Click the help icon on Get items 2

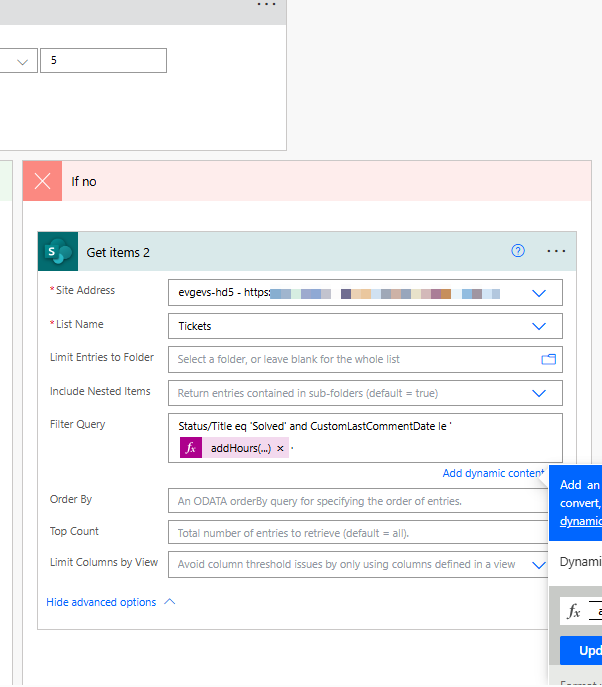(518, 251)
